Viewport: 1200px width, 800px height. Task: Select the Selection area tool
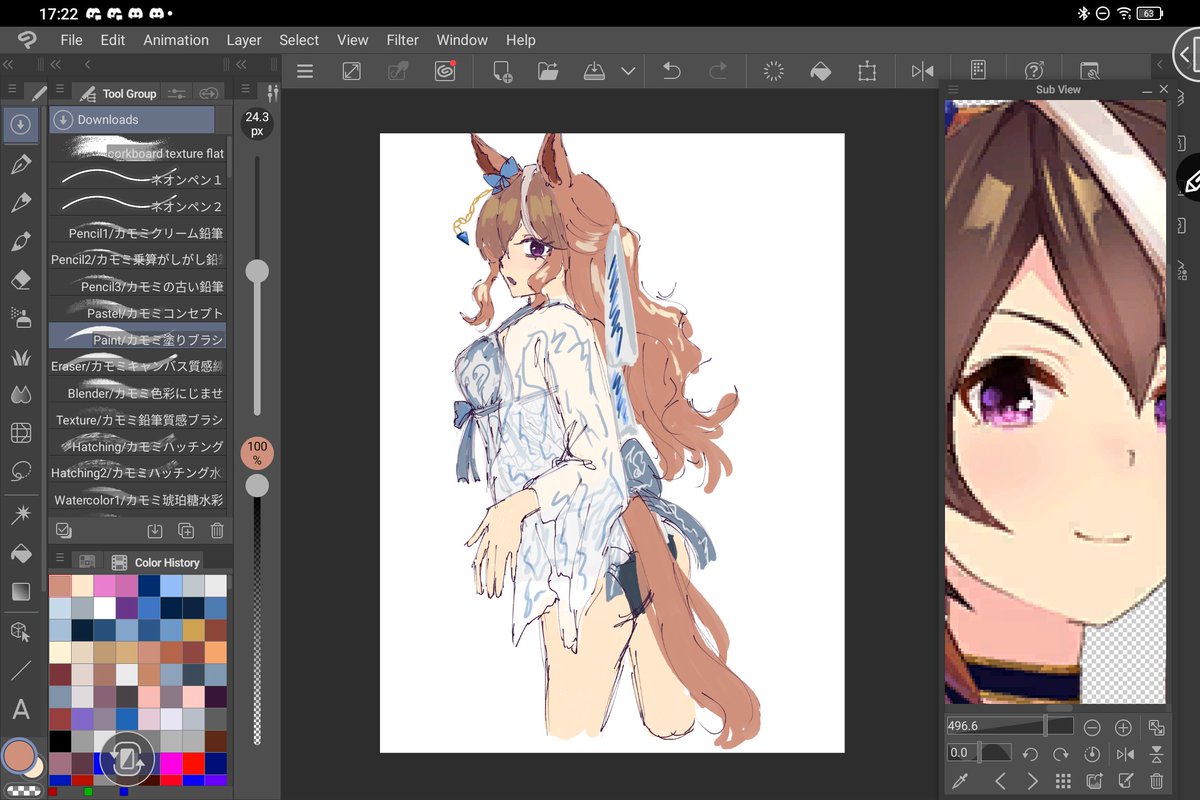coord(21,433)
